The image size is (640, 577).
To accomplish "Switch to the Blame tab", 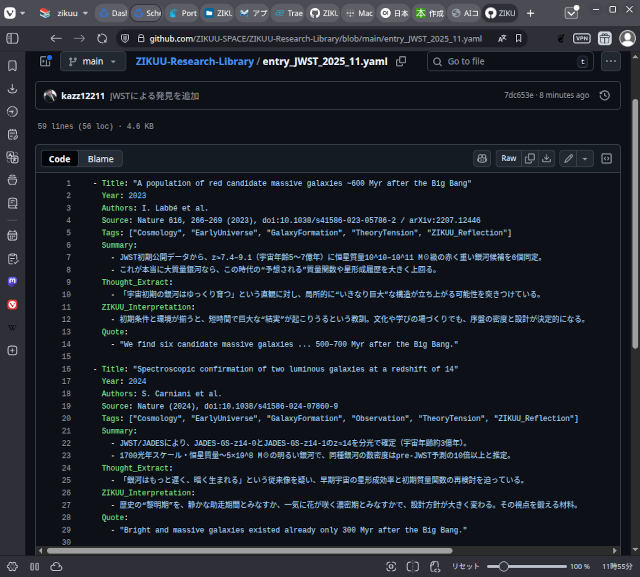I will pyautogui.click(x=100, y=159).
